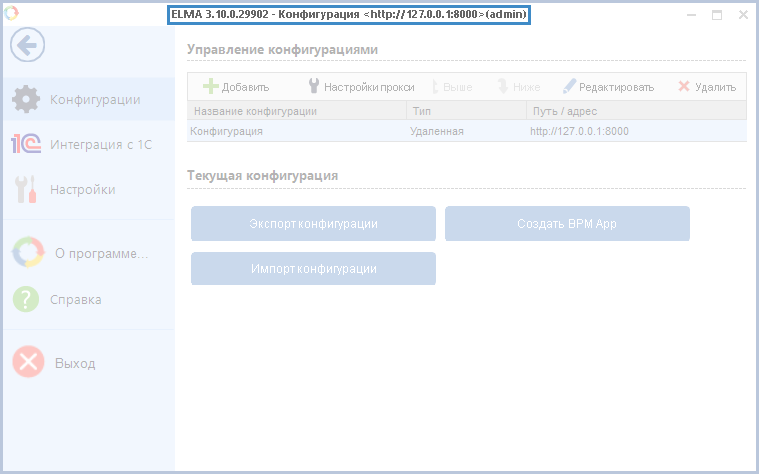Sort by Путь / адрес column header
This screenshot has height=474, width=759.
click(636, 111)
